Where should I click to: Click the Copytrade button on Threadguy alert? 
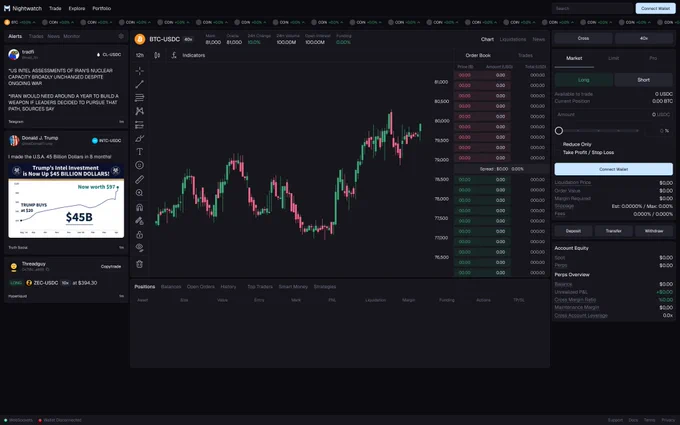[x=111, y=266]
